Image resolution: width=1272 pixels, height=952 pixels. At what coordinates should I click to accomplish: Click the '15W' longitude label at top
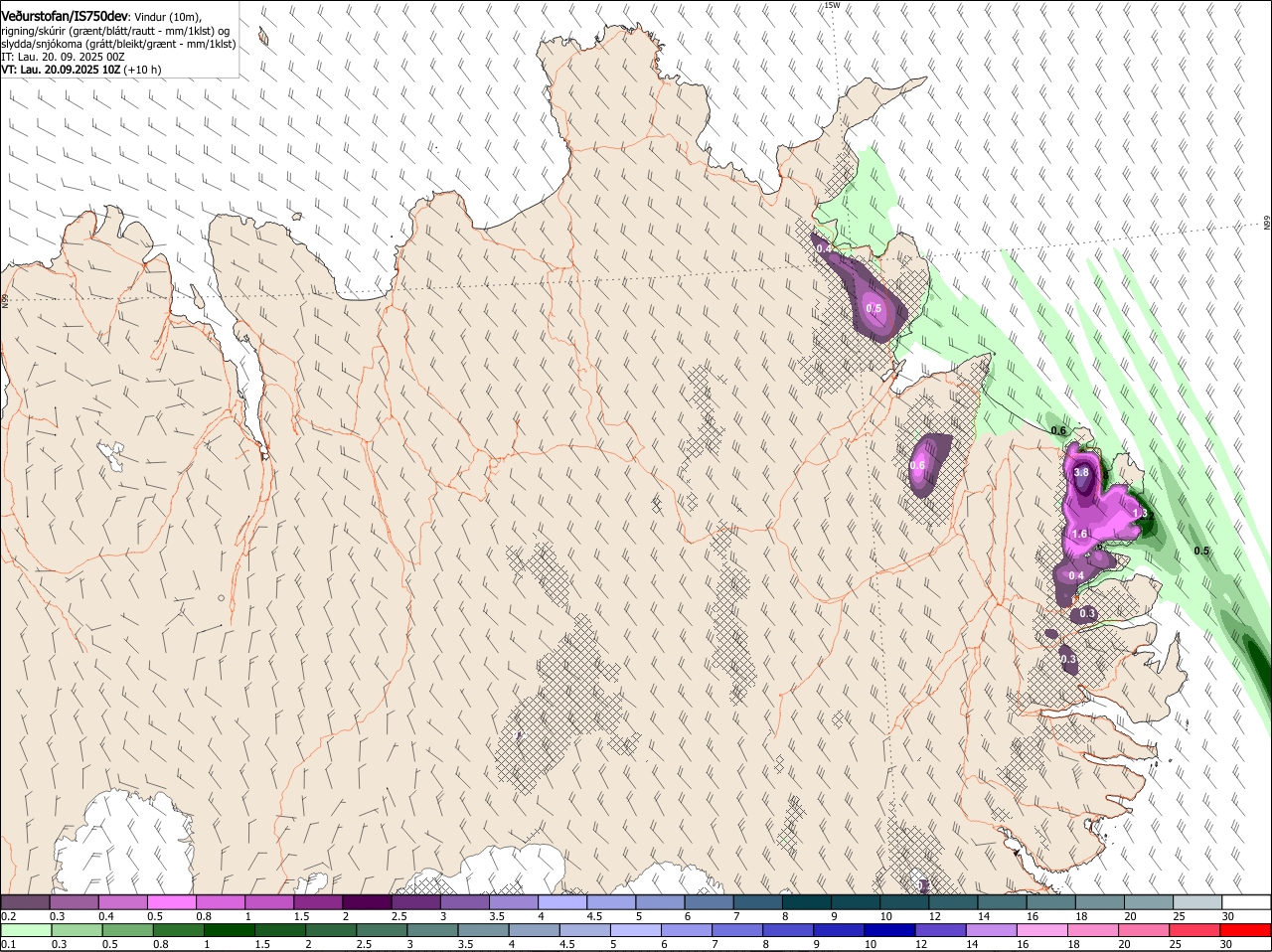[x=832, y=5]
